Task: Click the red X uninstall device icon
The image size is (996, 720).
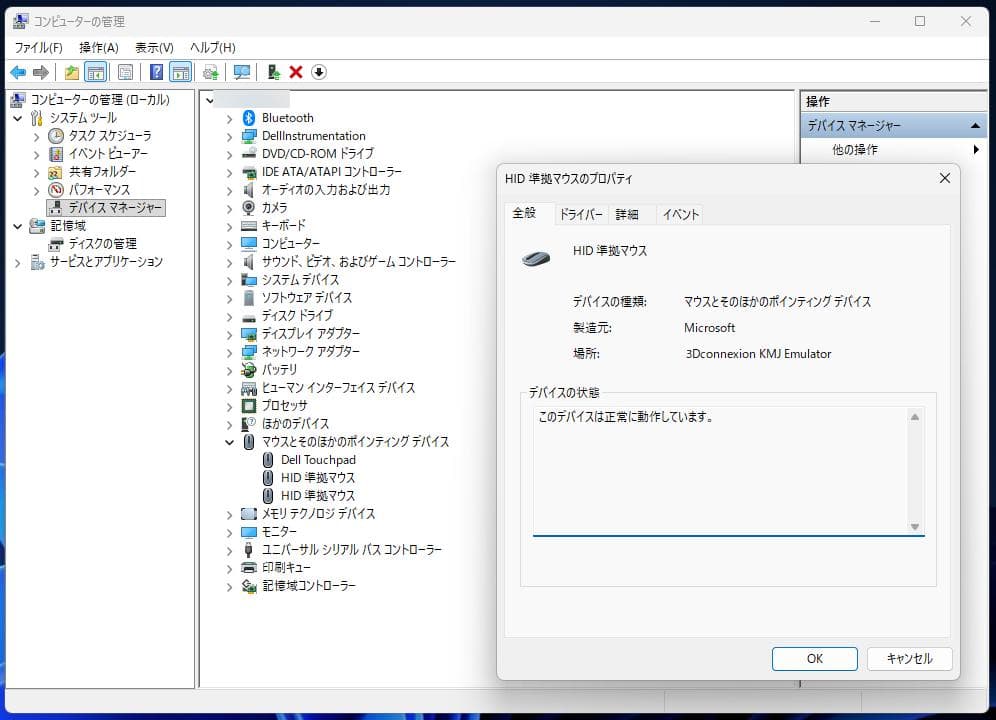Action: point(295,71)
